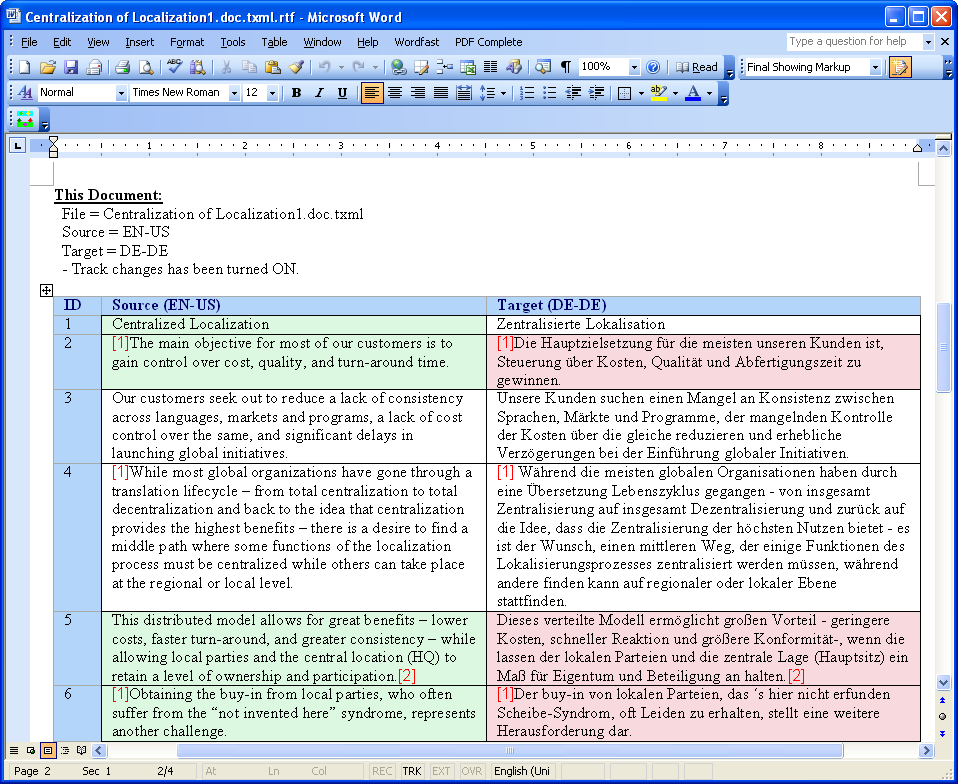Activate the Format Painter brush

click(x=296, y=67)
